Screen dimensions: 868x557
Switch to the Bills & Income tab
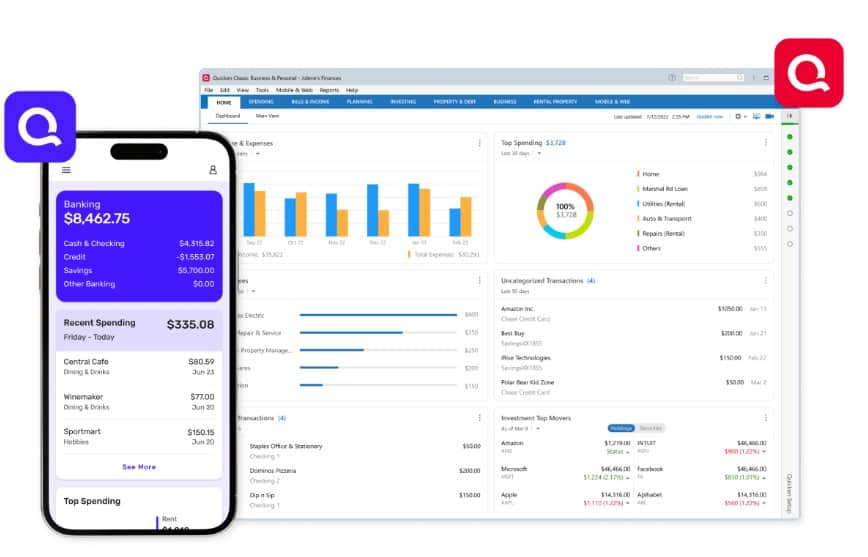310,102
